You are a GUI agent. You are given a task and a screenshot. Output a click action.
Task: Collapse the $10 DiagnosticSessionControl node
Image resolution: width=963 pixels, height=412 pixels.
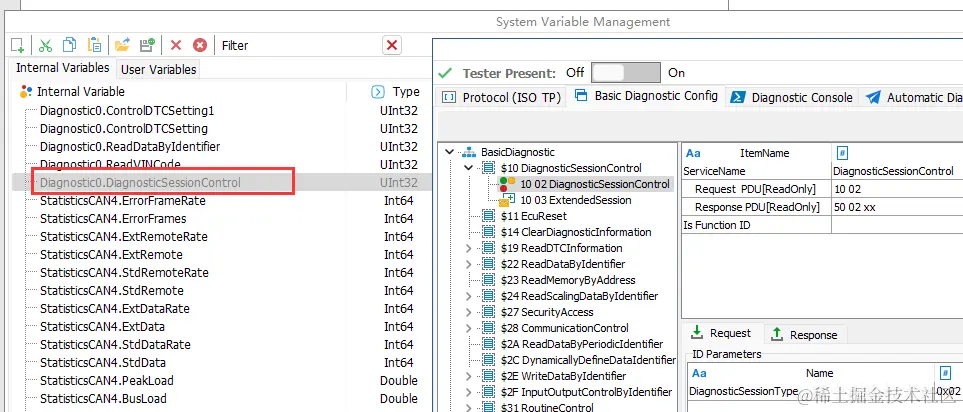(x=469, y=168)
